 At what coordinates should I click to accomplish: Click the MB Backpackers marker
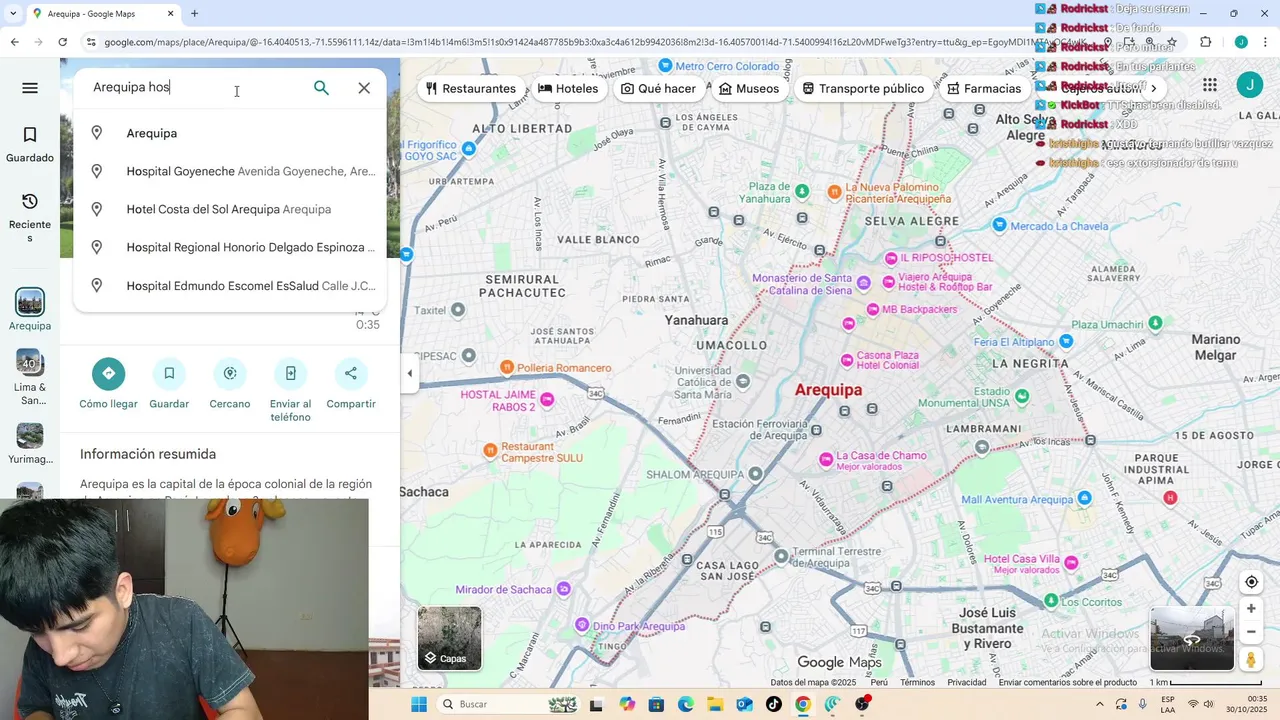(873, 309)
